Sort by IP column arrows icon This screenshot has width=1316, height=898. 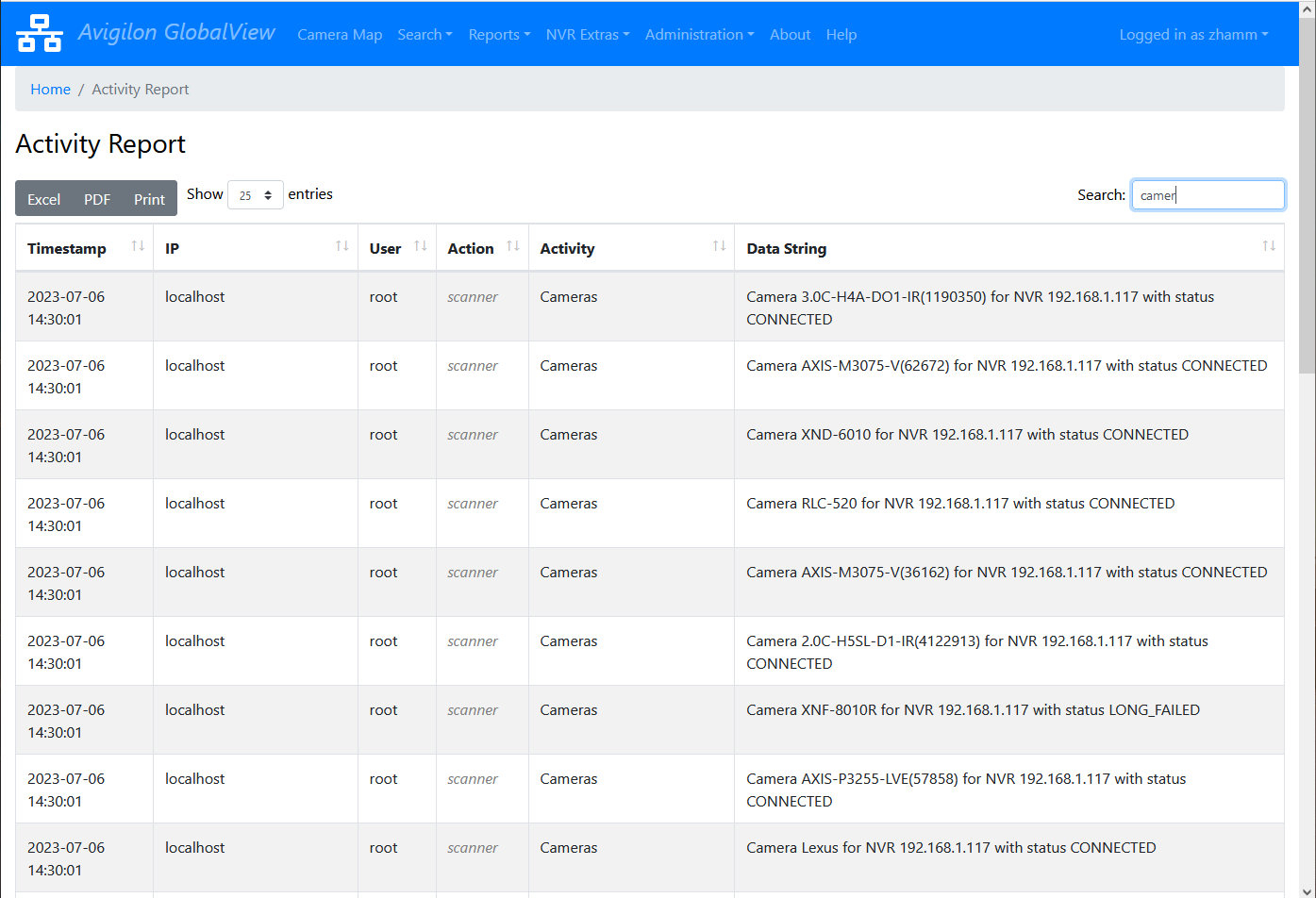pos(342,246)
